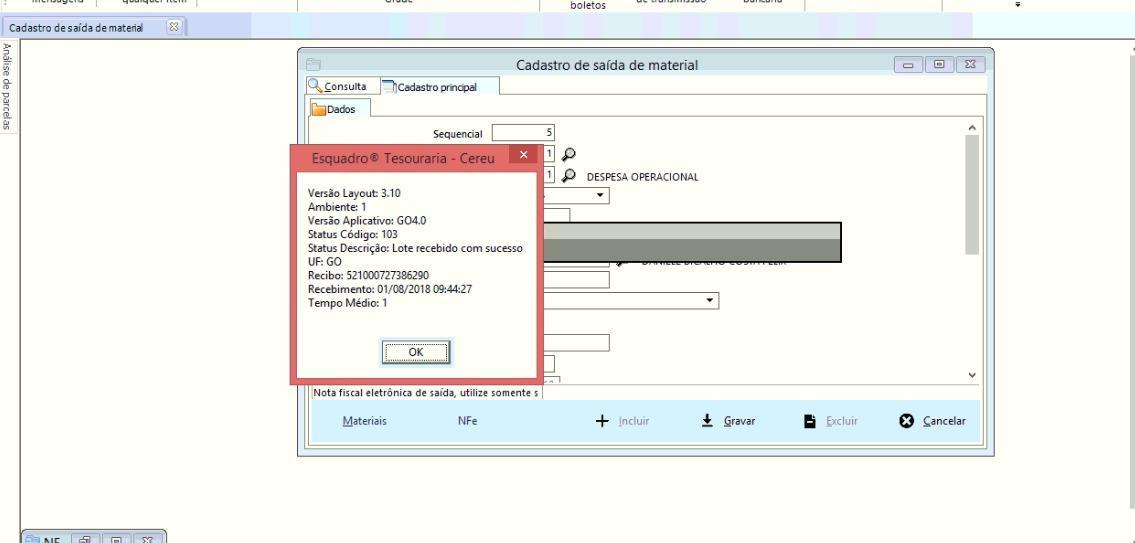Image resolution: width=1135 pixels, height=543 pixels.
Task: Click the Excluir button
Action: [831, 421]
